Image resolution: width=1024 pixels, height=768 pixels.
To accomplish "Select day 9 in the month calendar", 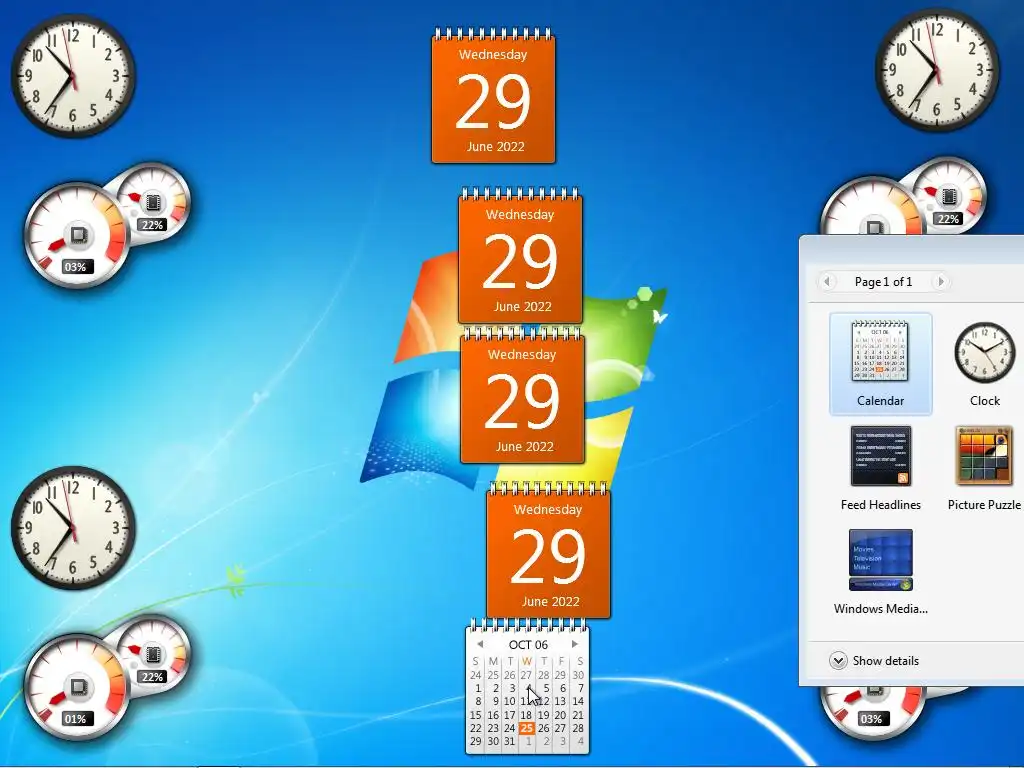I will coord(495,701).
